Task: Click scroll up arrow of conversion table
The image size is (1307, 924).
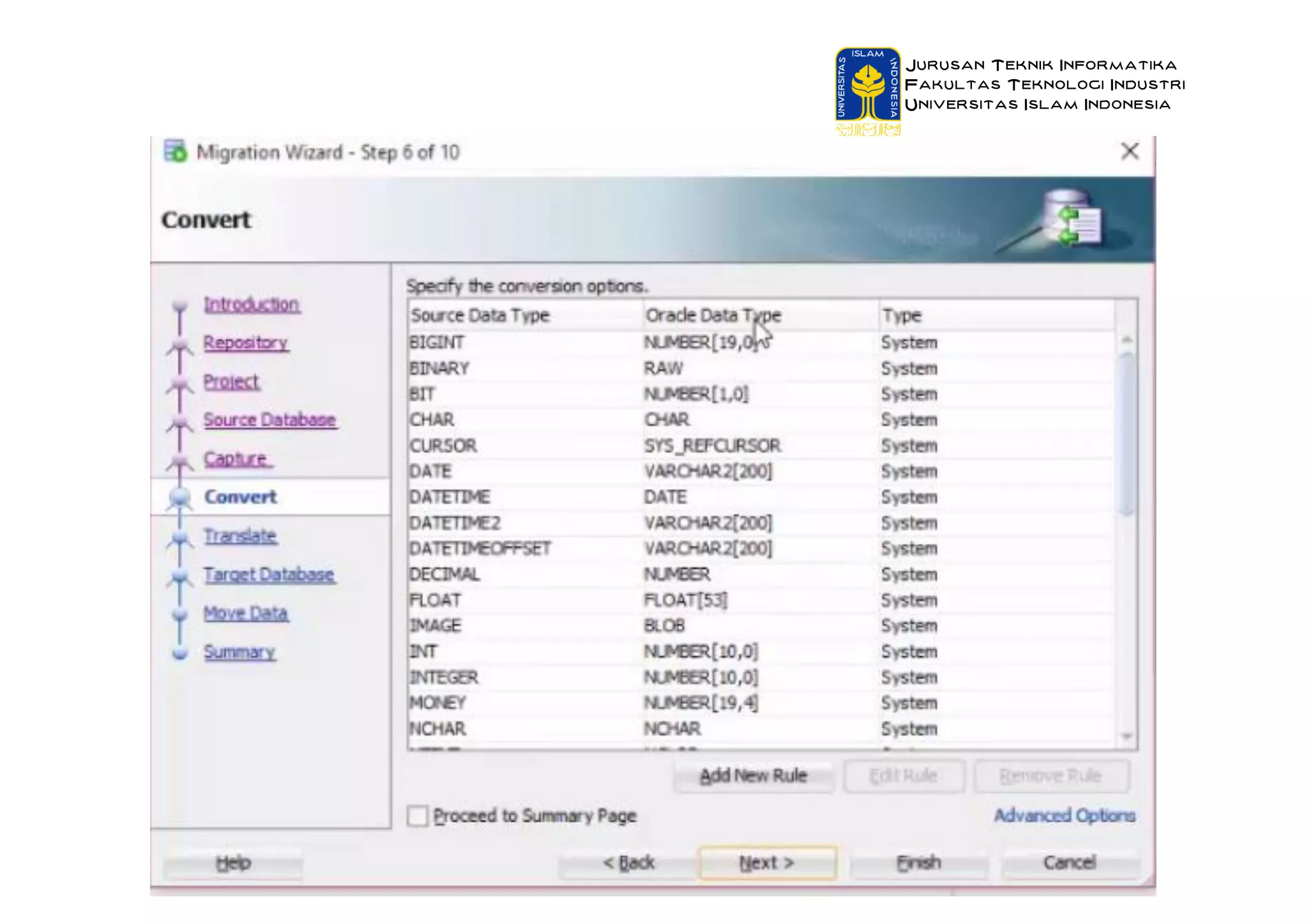Action: (1127, 339)
